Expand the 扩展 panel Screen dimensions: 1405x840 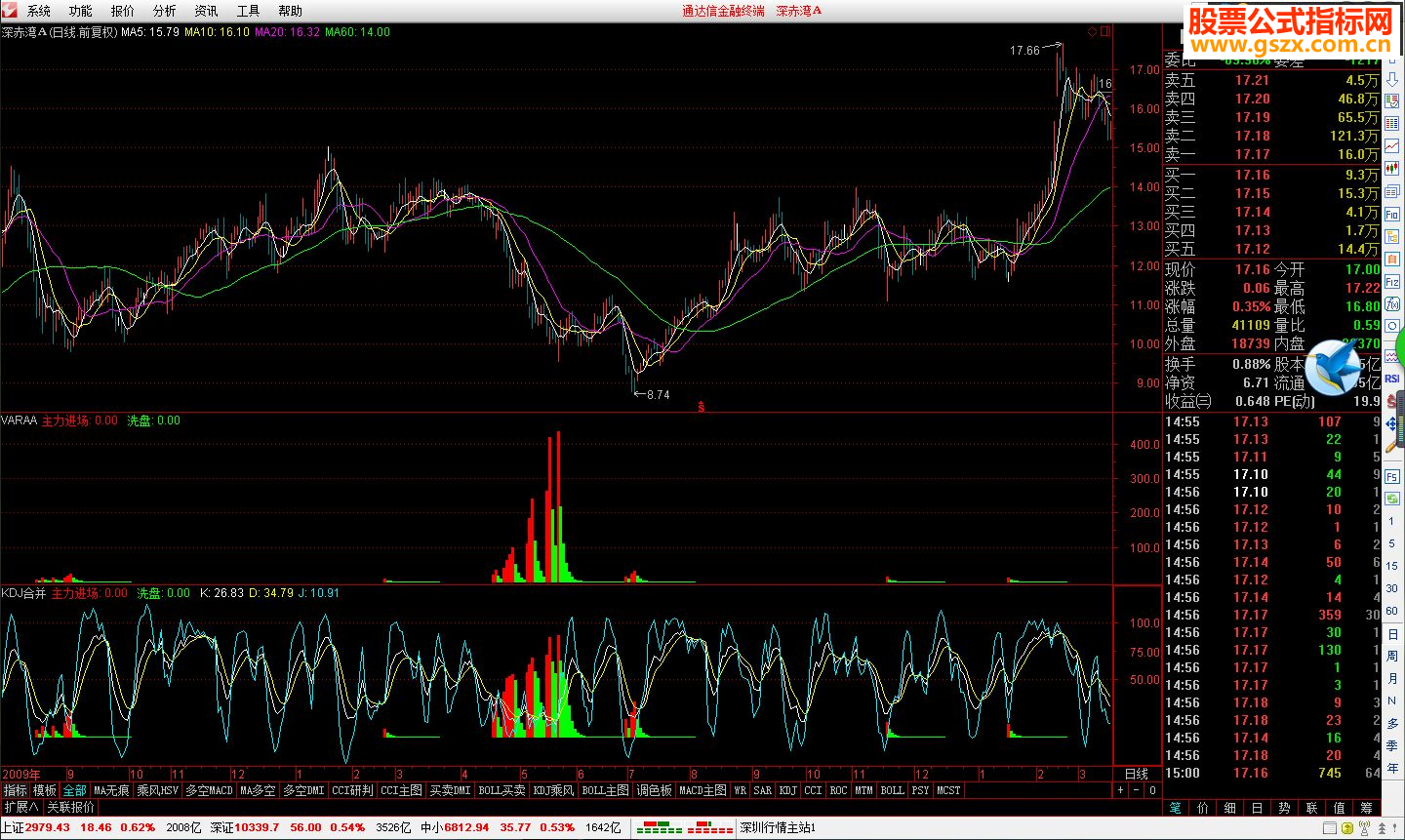[x=21, y=807]
